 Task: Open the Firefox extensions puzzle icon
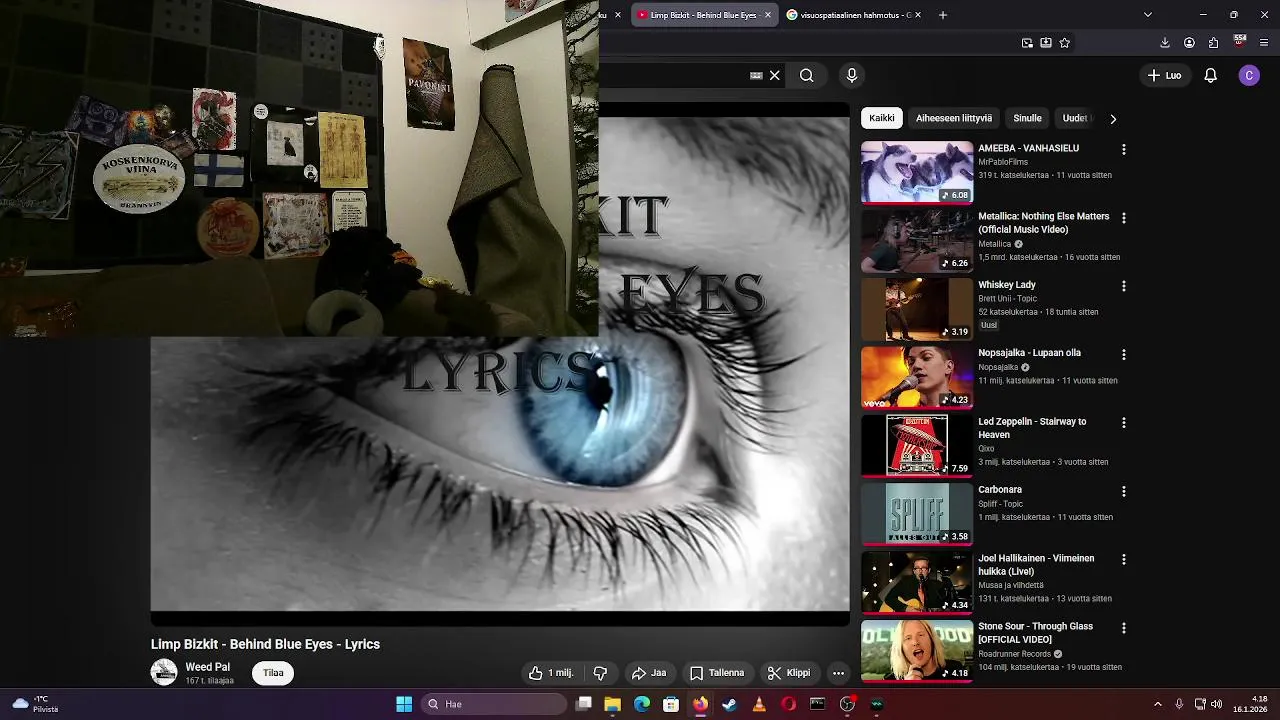coord(1213,43)
